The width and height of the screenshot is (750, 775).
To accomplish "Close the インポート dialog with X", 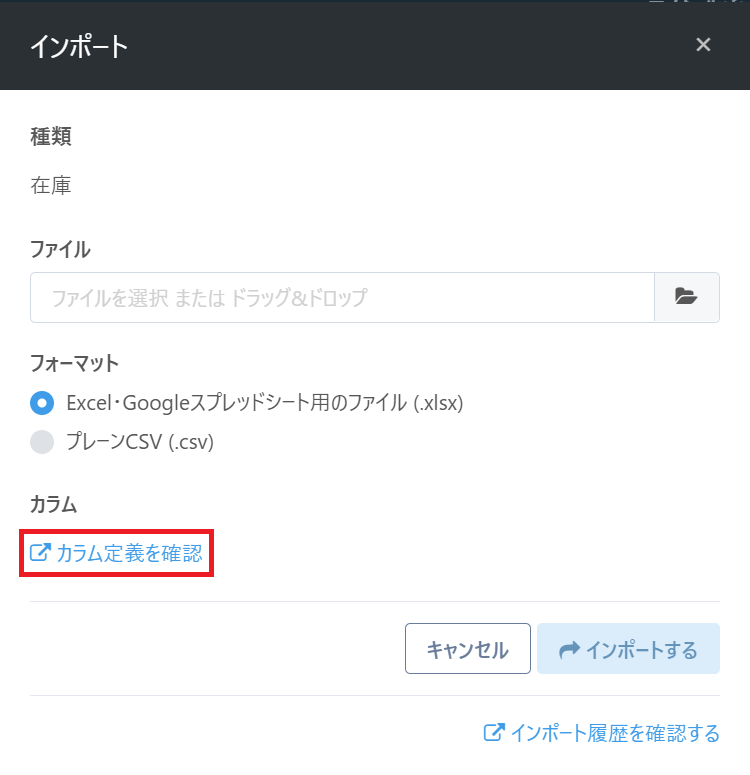I will (x=703, y=45).
